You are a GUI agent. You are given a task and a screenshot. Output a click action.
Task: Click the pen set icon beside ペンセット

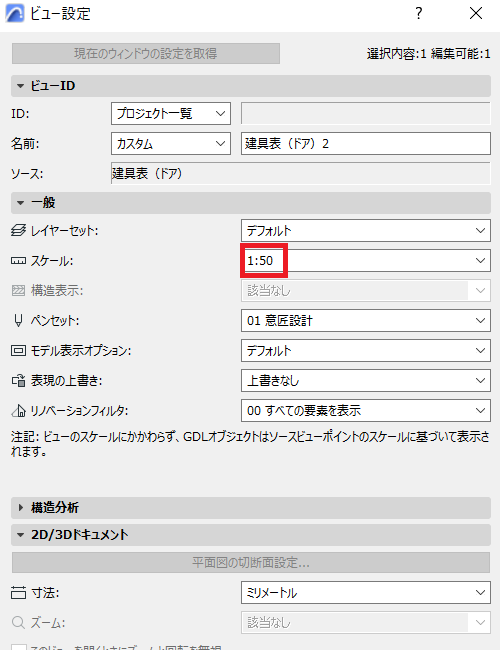pos(18,320)
